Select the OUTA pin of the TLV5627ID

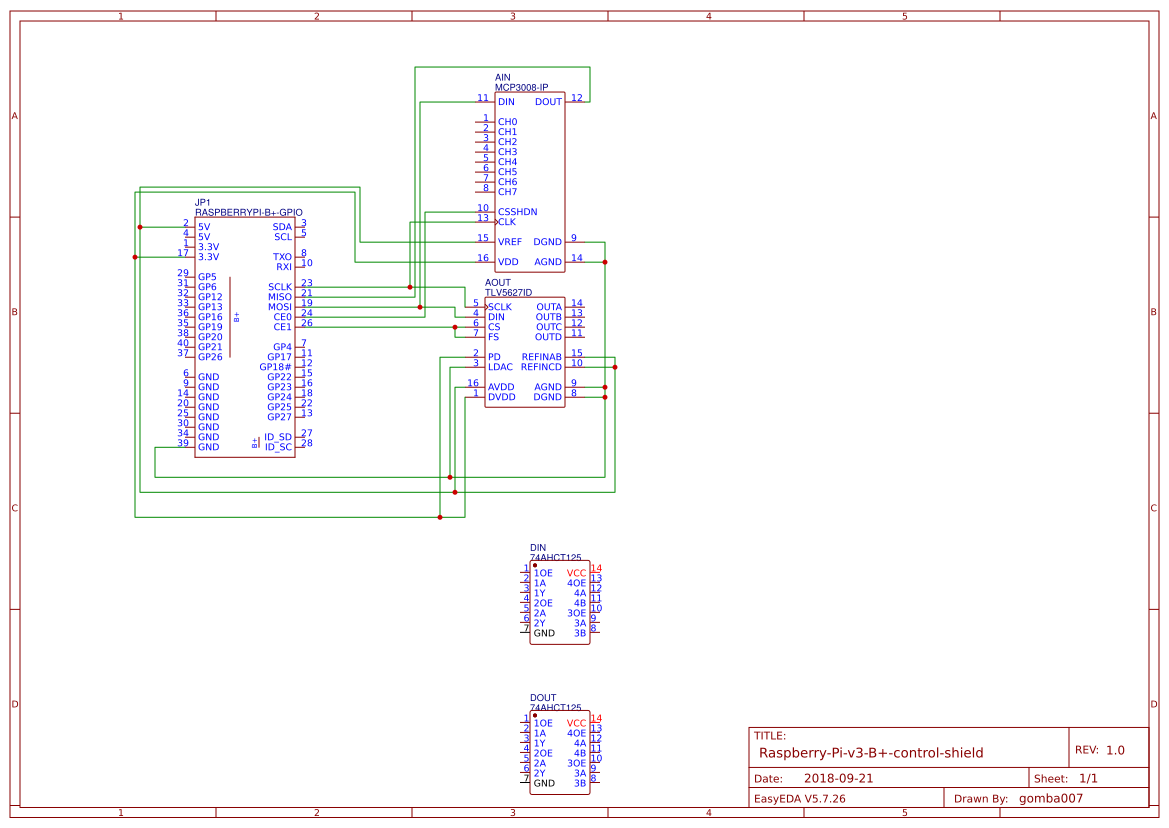click(549, 307)
